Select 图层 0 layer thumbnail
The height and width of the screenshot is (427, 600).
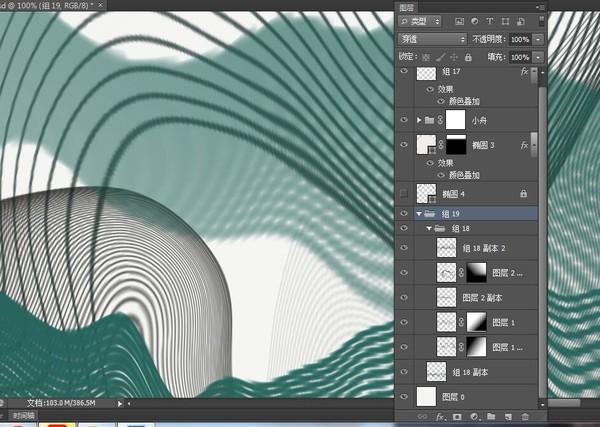click(426, 396)
